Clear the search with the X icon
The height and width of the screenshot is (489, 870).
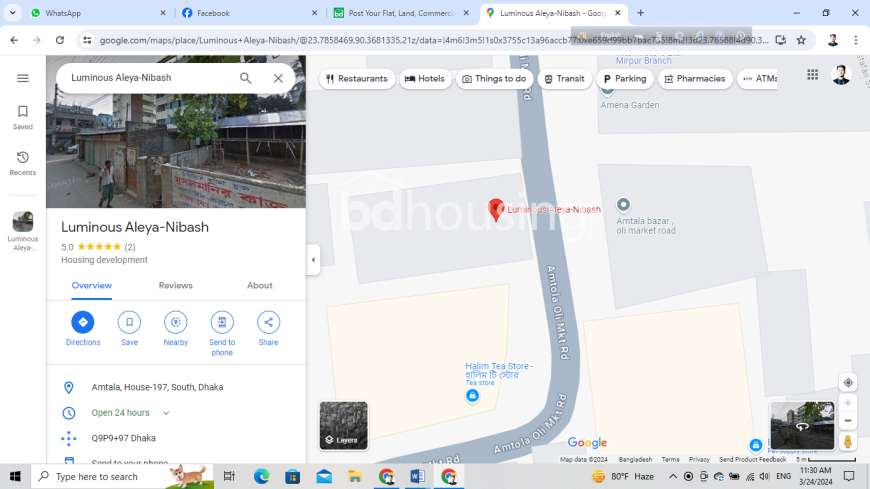click(x=278, y=78)
